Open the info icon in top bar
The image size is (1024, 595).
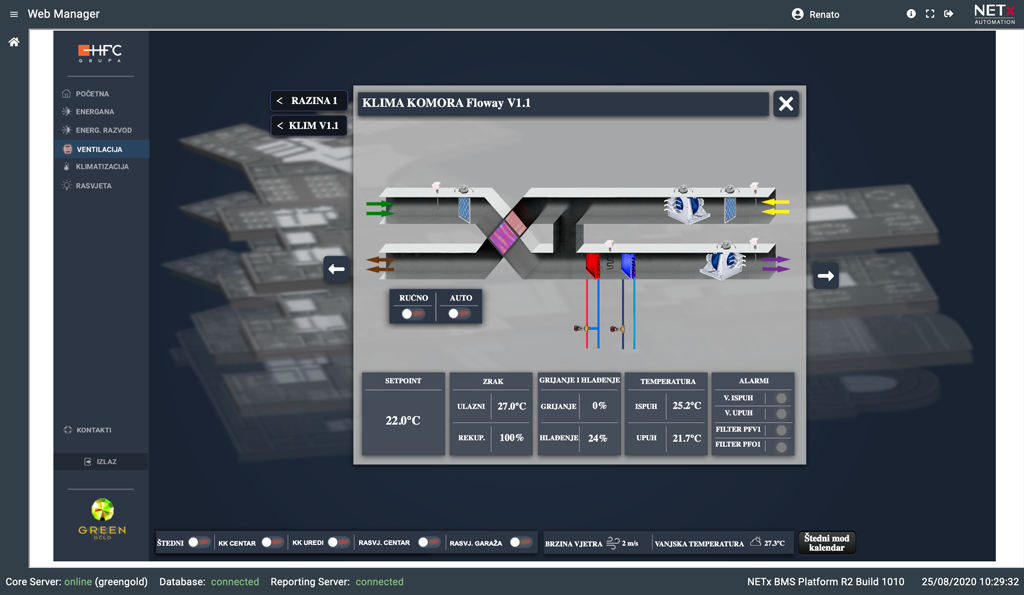point(911,14)
